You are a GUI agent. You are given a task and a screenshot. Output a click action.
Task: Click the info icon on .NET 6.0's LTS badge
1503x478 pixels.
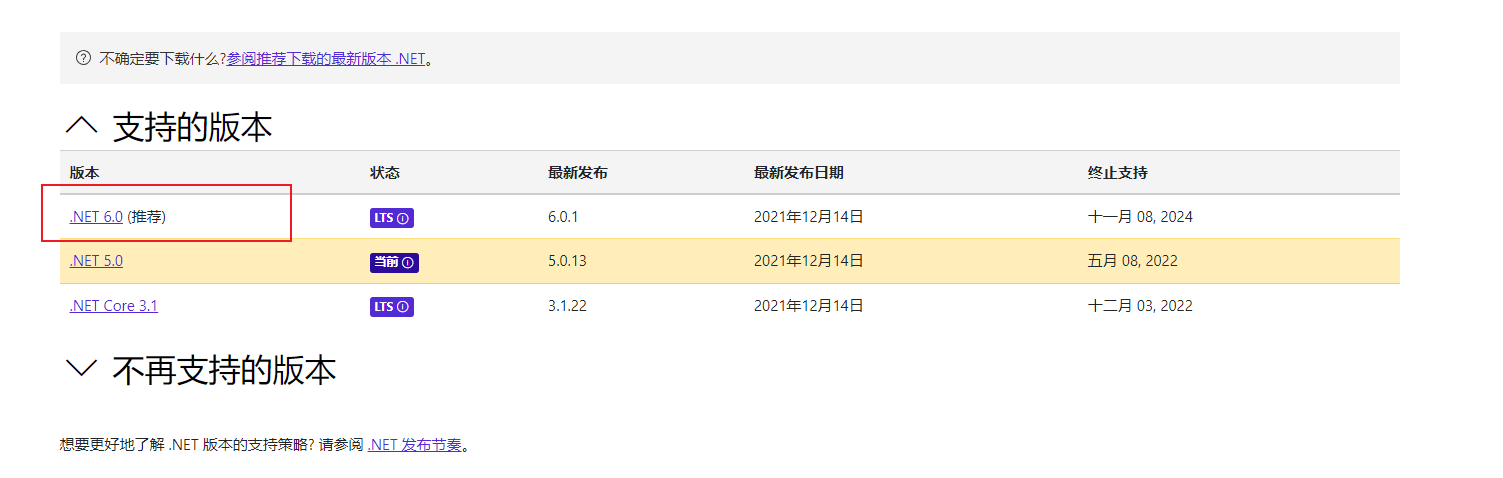click(x=403, y=218)
